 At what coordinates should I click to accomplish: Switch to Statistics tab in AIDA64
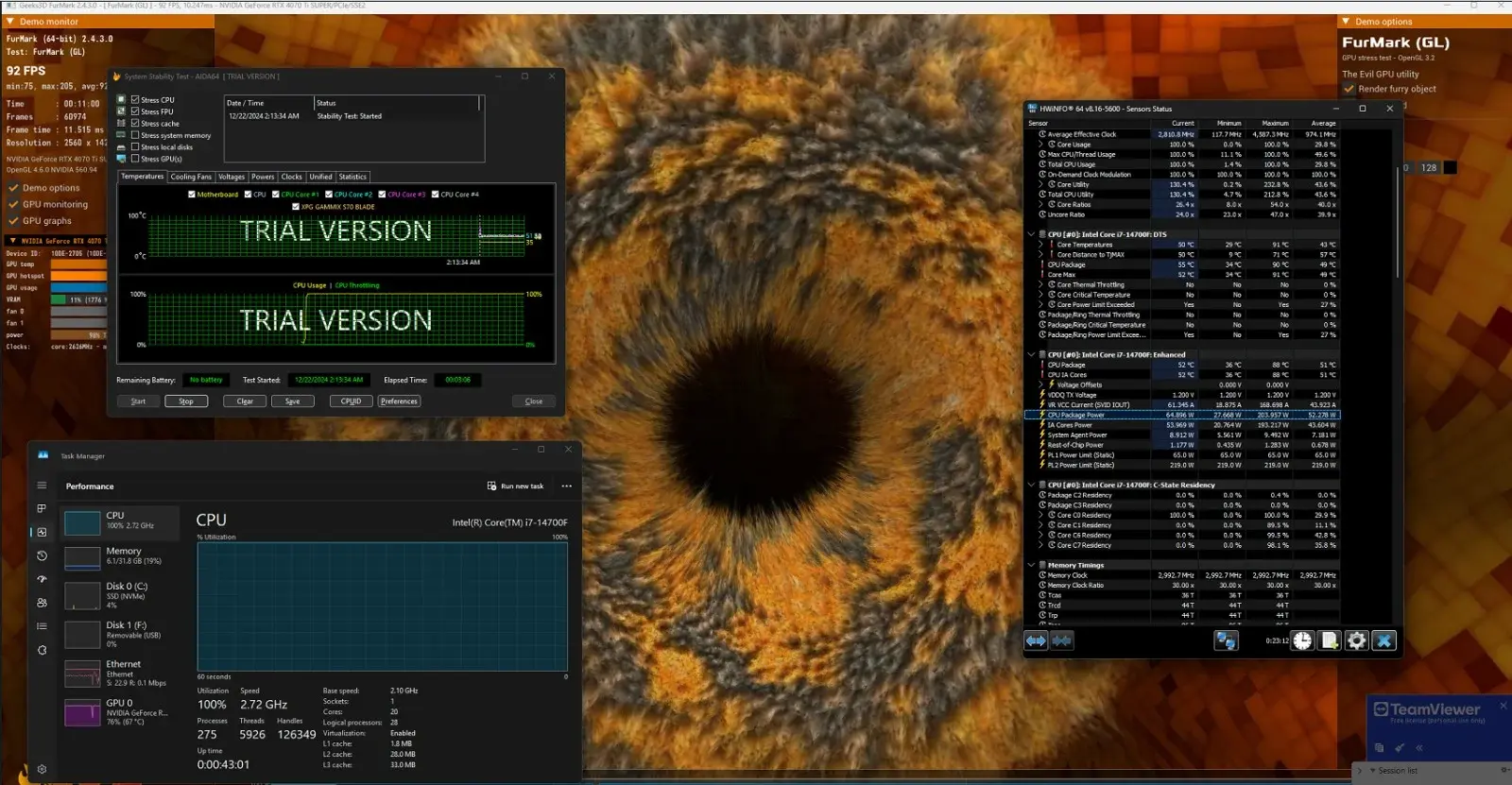click(352, 177)
